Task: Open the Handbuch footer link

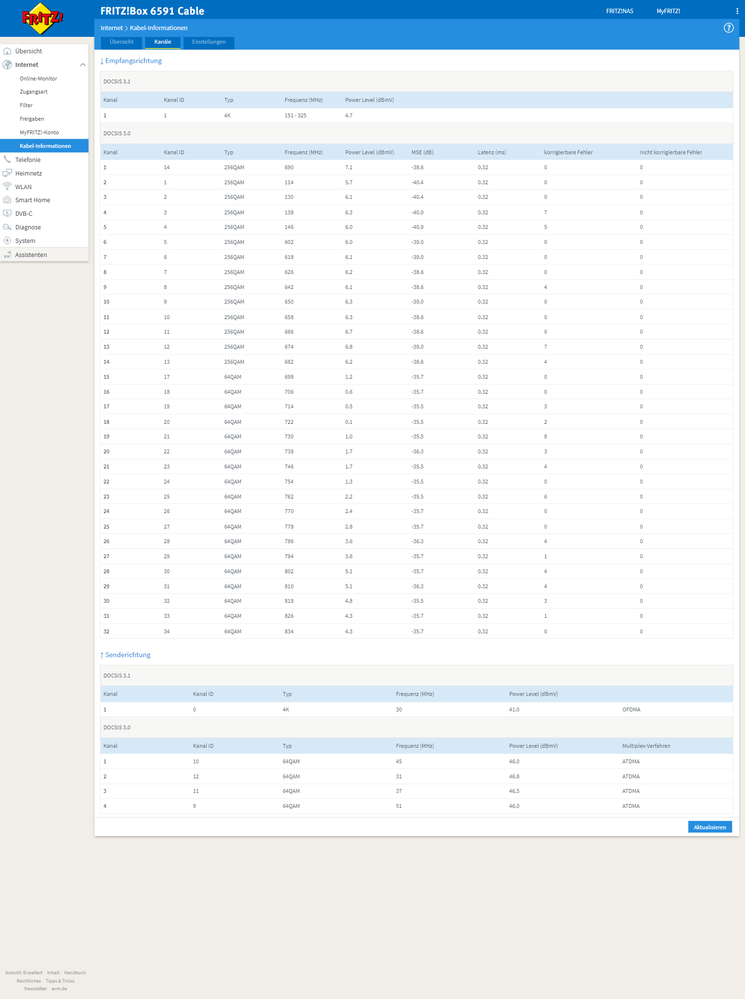Action: [x=75, y=973]
